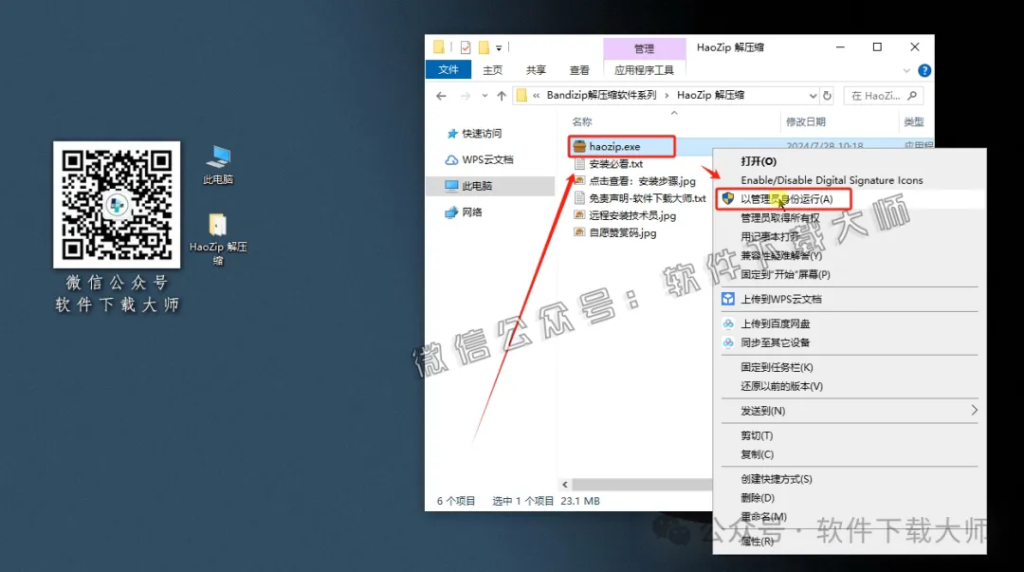Choose Enable/Disable Digital Signature Icons
The width and height of the screenshot is (1024, 572).
coord(849,180)
